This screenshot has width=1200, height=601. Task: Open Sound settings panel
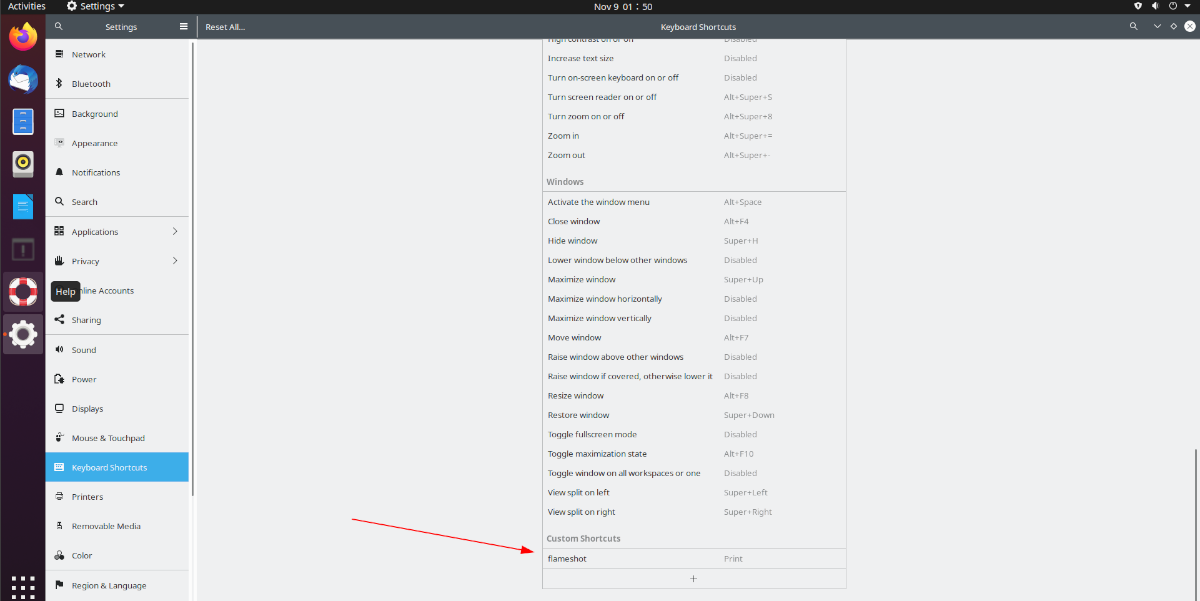(x=117, y=350)
